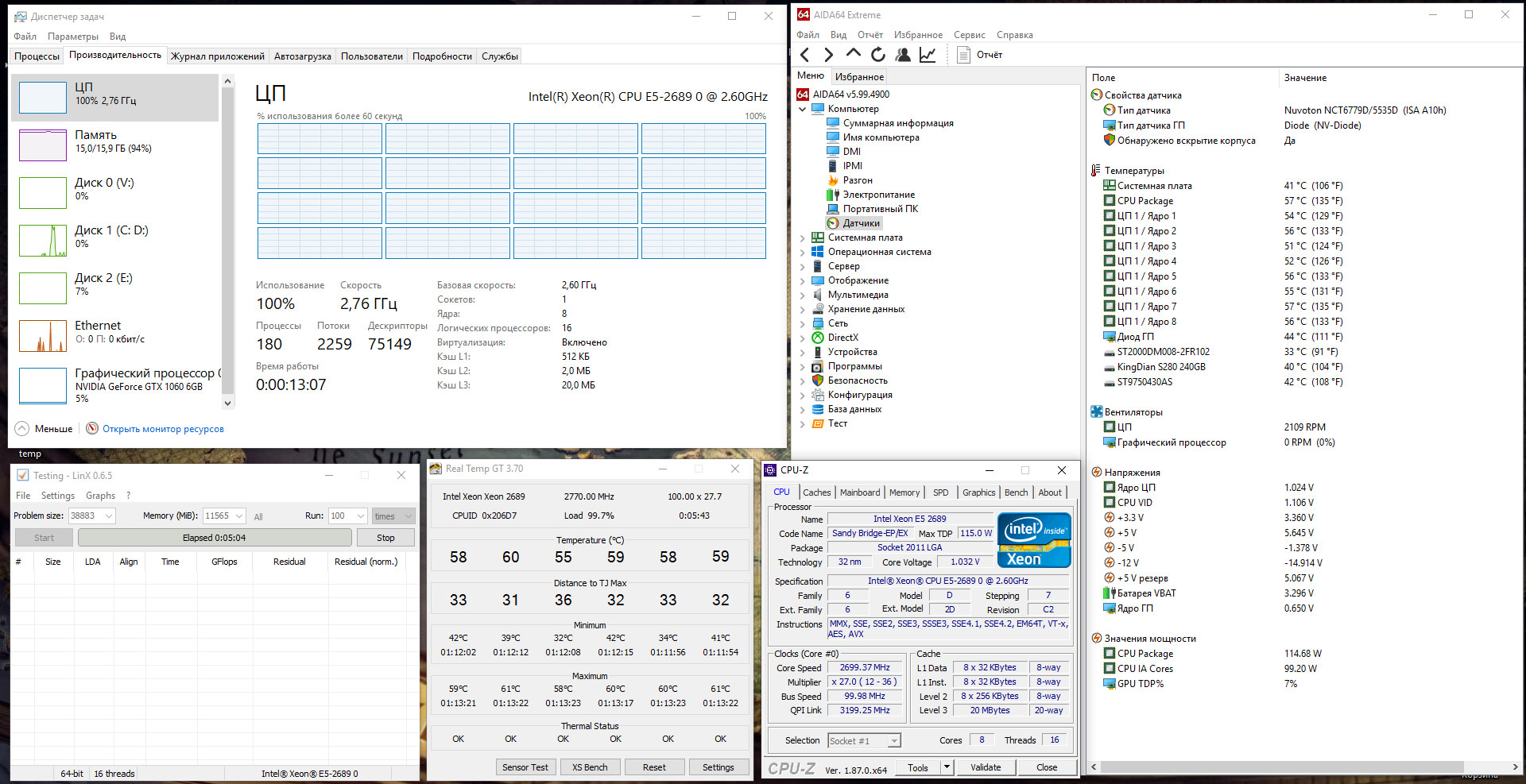The width and height of the screenshot is (1526, 784).
Task: Select the Датчики sensor icon in tree
Action: pyautogui.click(x=833, y=223)
